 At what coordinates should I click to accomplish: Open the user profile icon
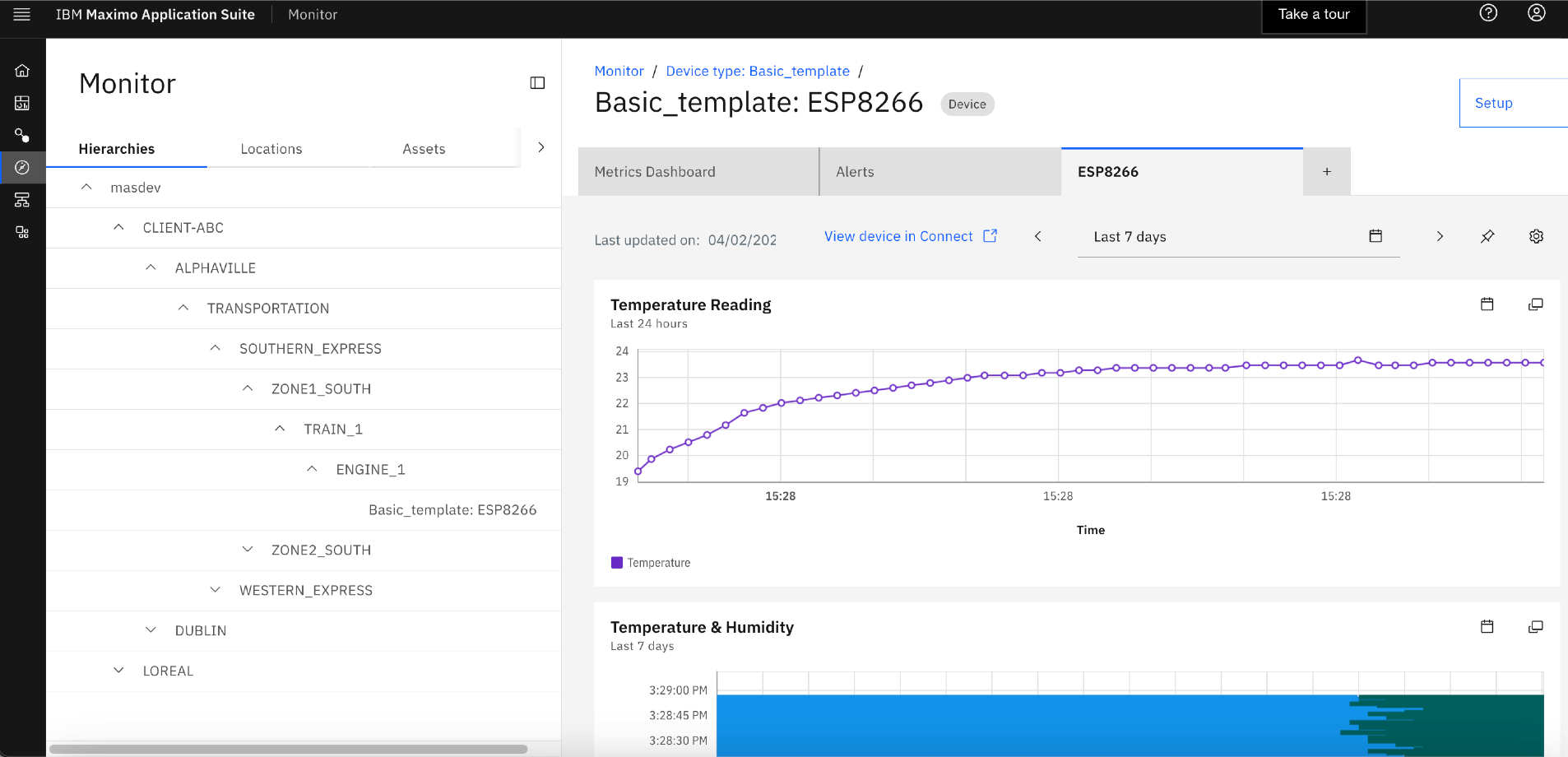coord(1536,13)
